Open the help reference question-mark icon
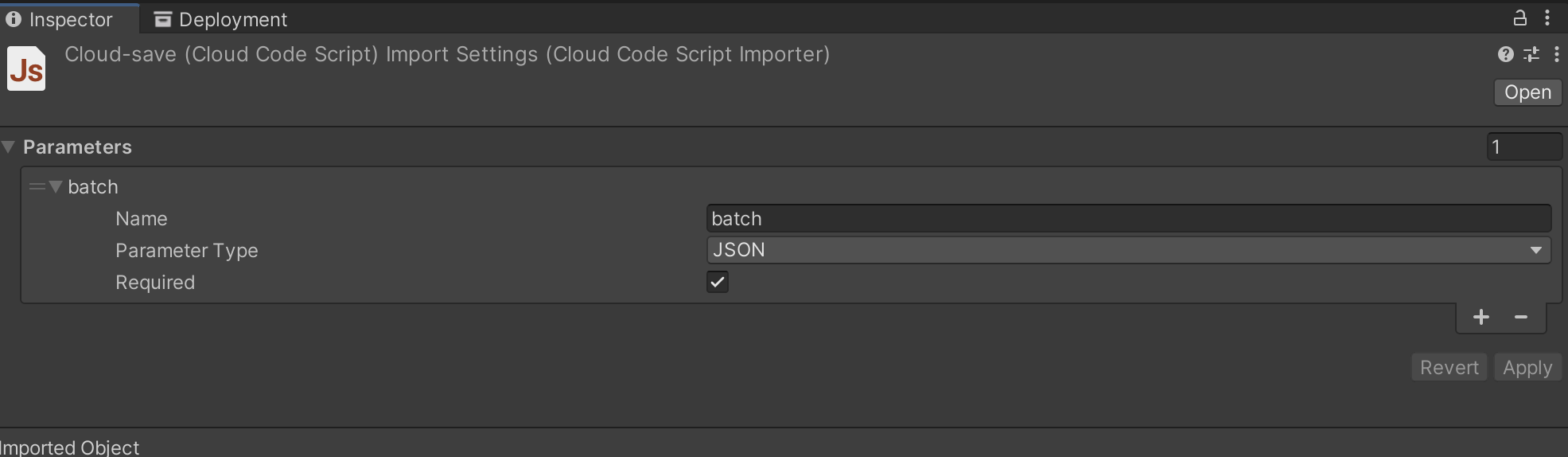Viewport: 1568px width, 457px height. pyautogui.click(x=1505, y=54)
